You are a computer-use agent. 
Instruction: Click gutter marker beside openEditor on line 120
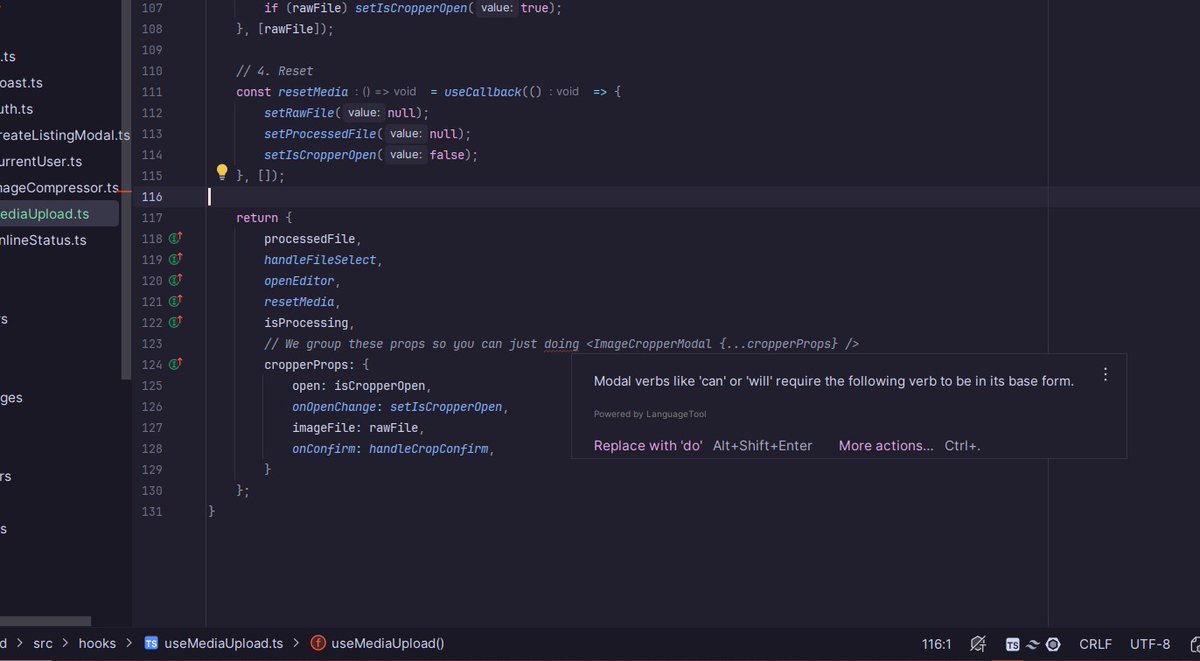point(176,280)
